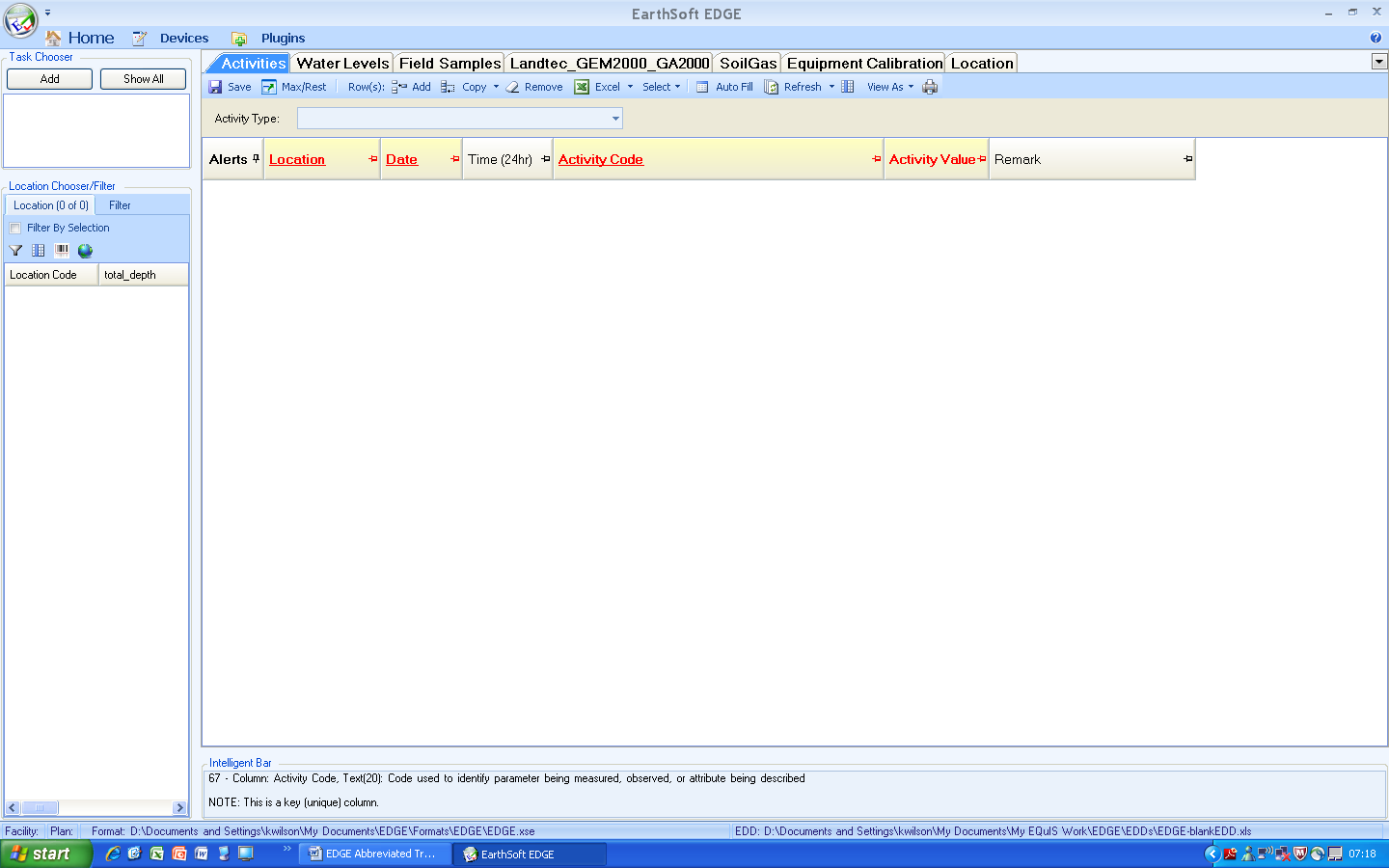The width and height of the screenshot is (1389, 868).
Task: Click the EarthSoft EDGE application orb button
Action: pyautogui.click(x=20, y=20)
